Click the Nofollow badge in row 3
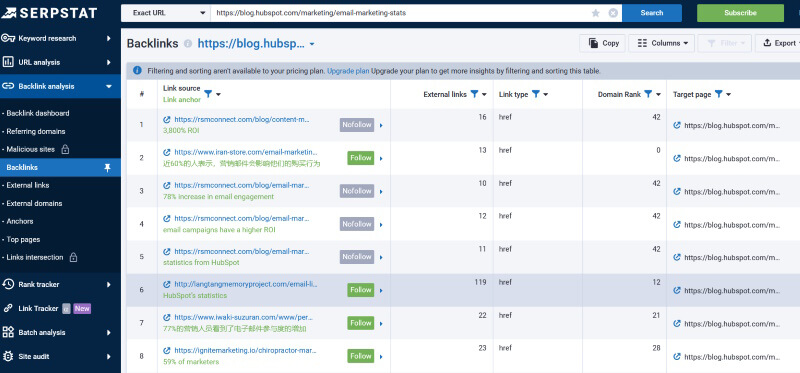 pos(357,191)
